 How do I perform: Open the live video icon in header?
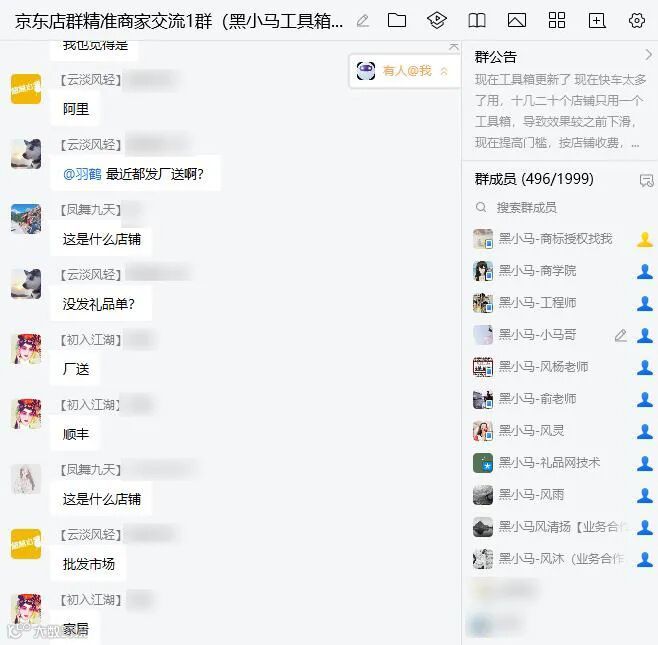tap(436, 20)
